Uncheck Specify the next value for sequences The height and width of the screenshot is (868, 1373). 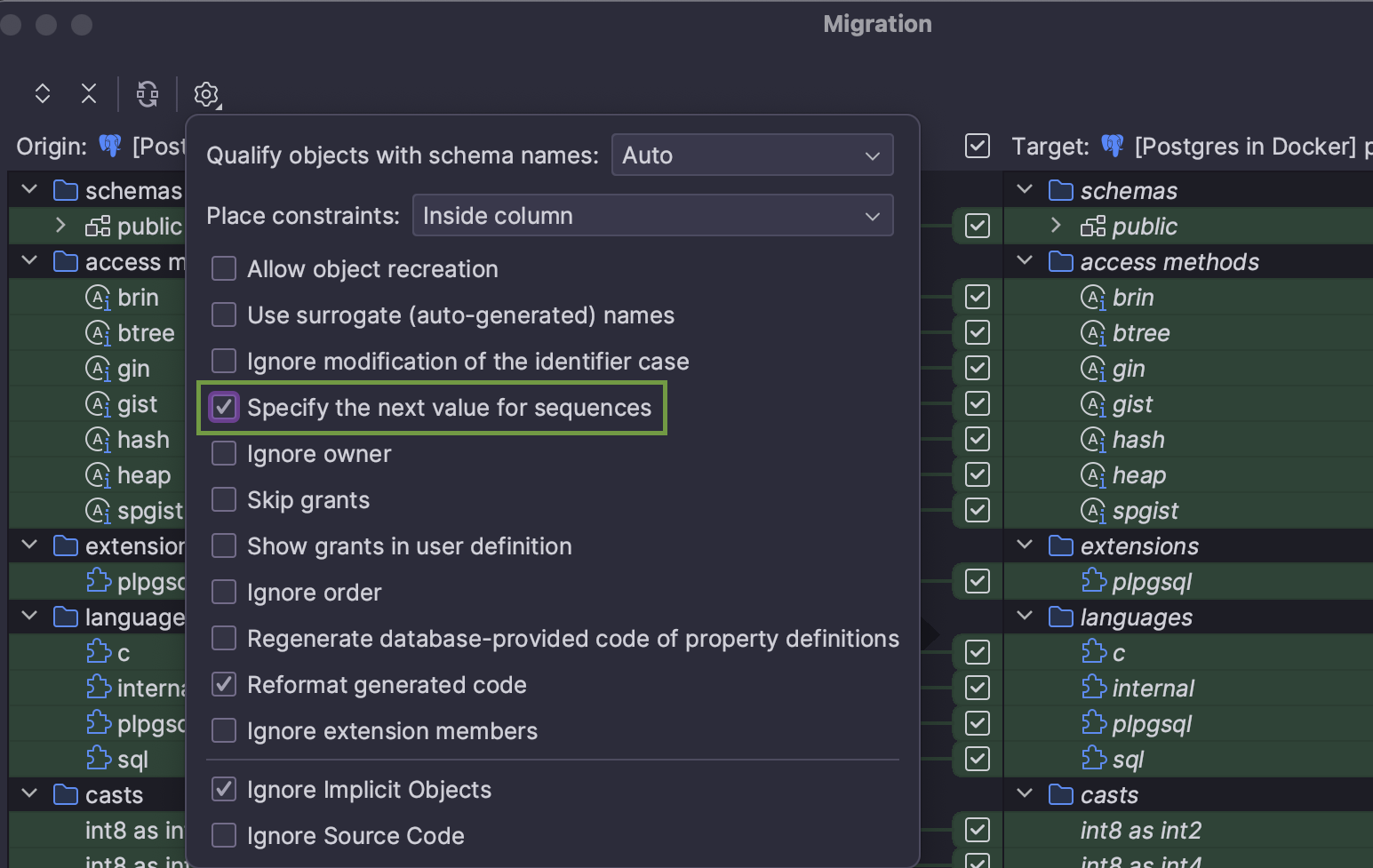(223, 407)
